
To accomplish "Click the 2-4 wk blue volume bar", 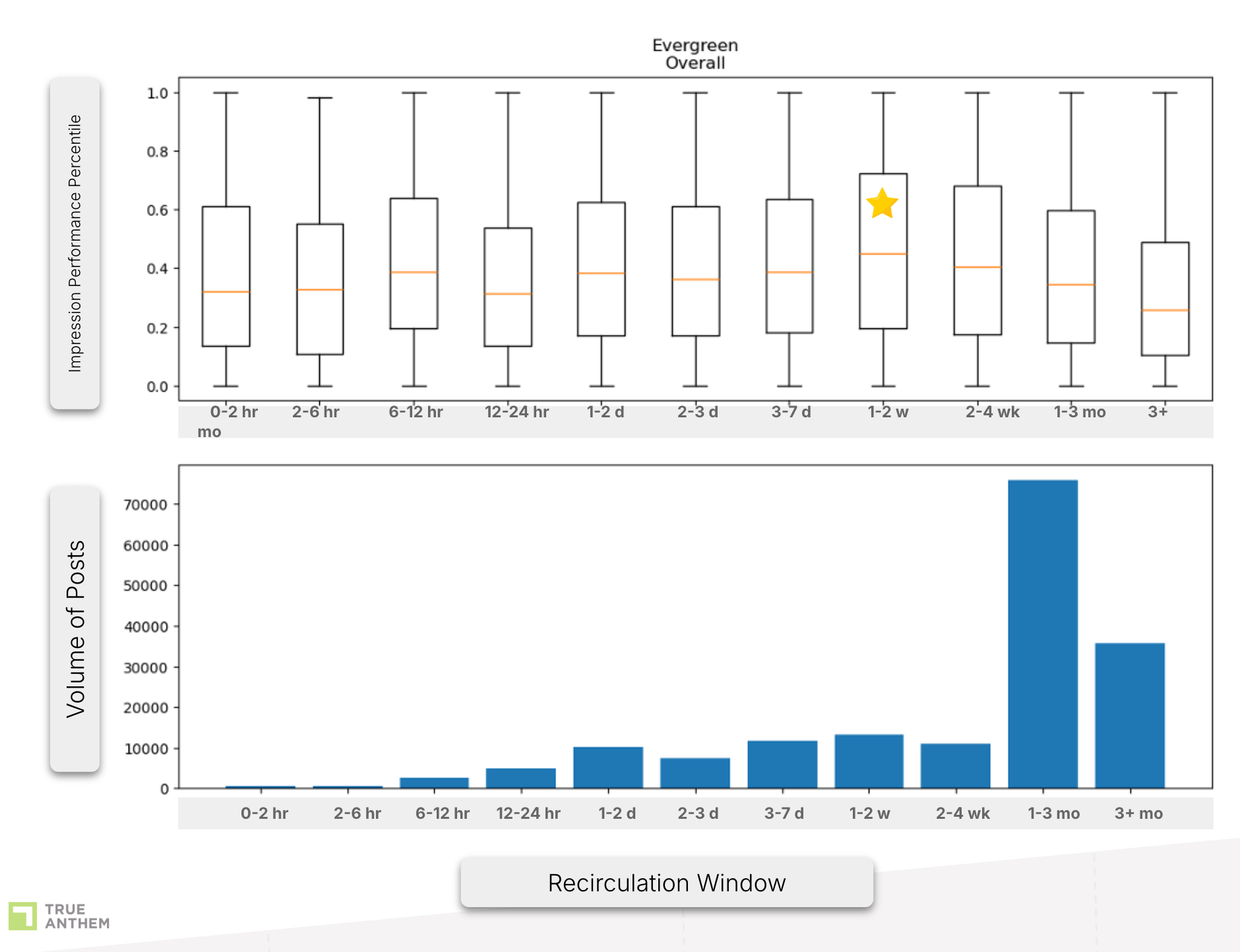I will tap(955, 765).
